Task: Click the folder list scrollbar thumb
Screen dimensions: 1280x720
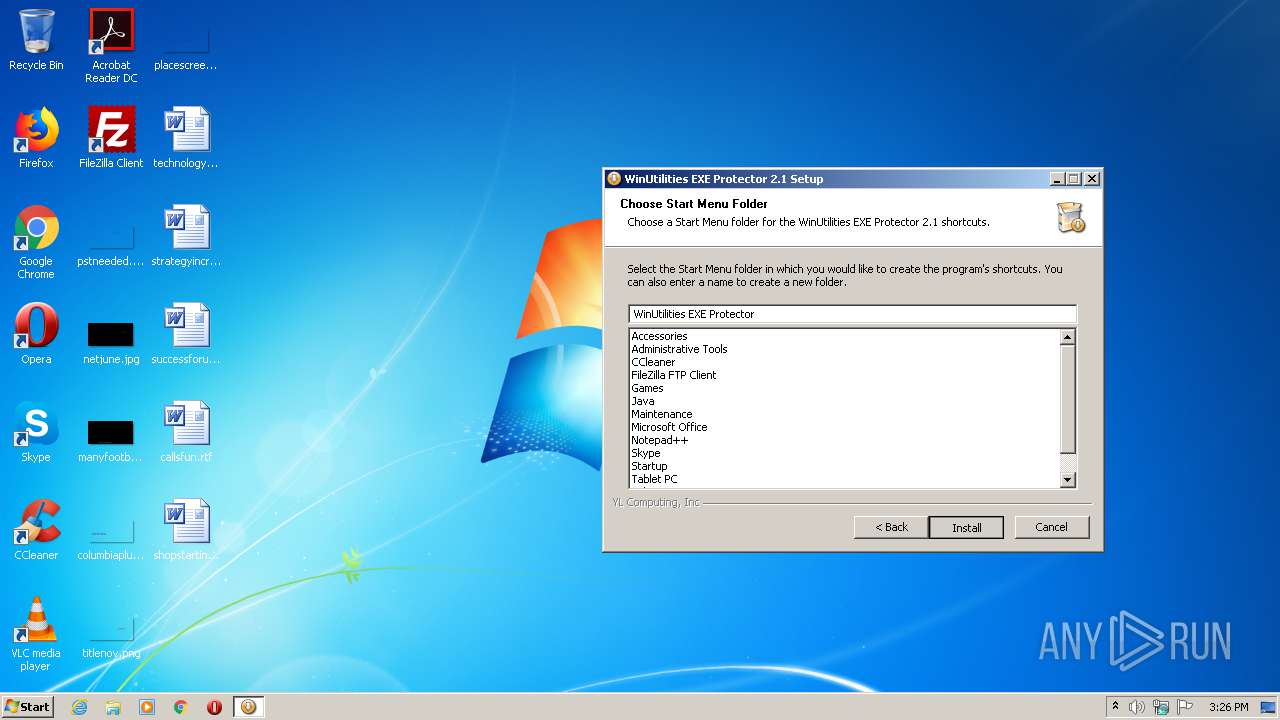Action: (x=1067, y=399)
